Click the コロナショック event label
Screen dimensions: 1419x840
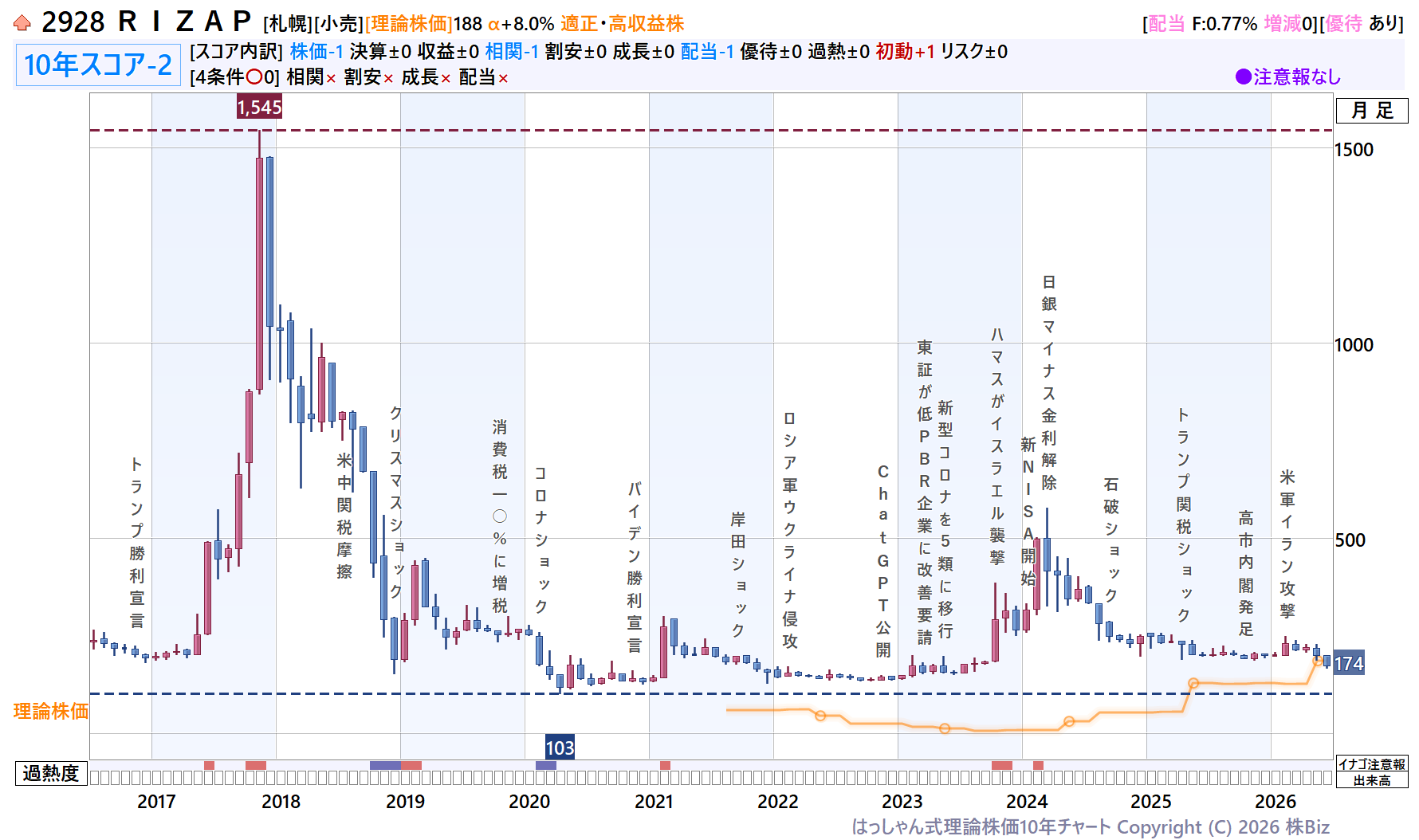540,540
